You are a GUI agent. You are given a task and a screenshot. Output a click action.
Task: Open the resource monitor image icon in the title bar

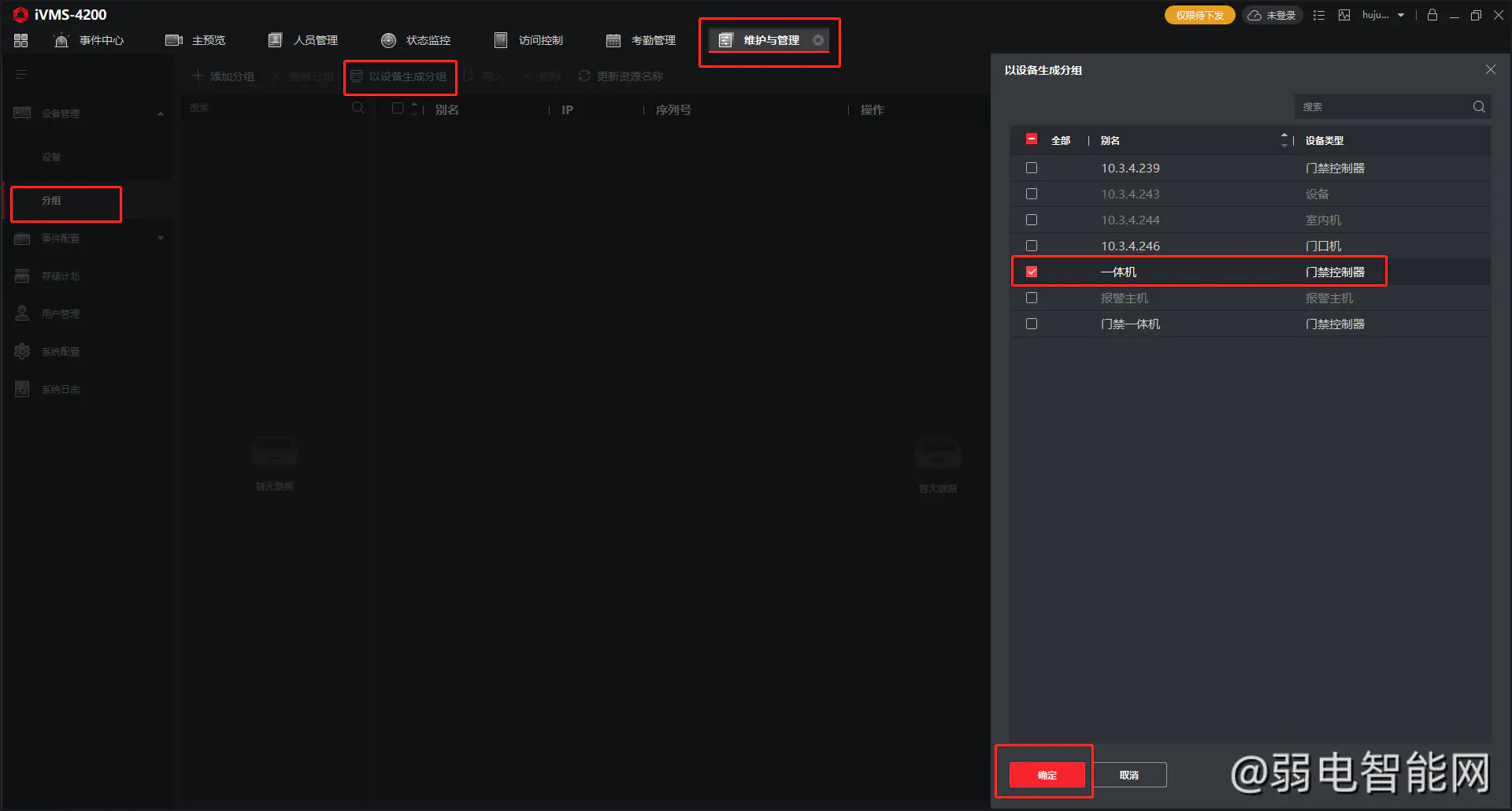click(x=1344, y=15)
